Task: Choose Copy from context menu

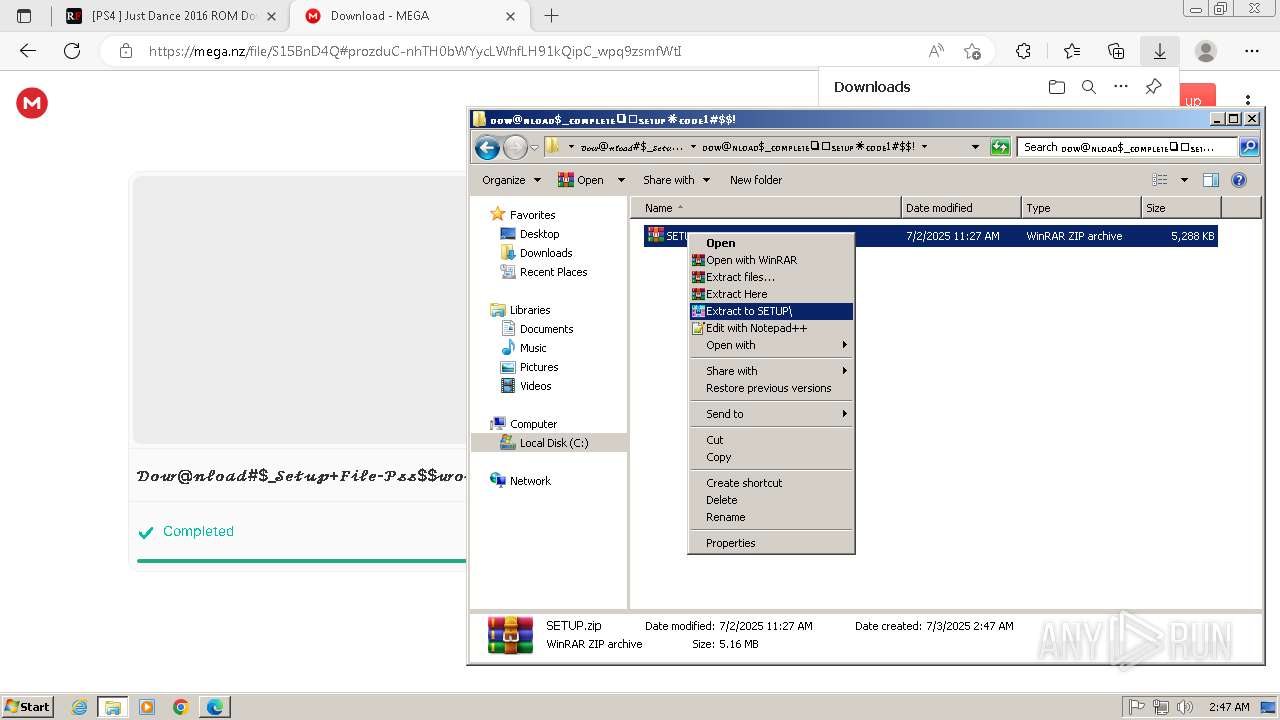Action: coord(771,457)
